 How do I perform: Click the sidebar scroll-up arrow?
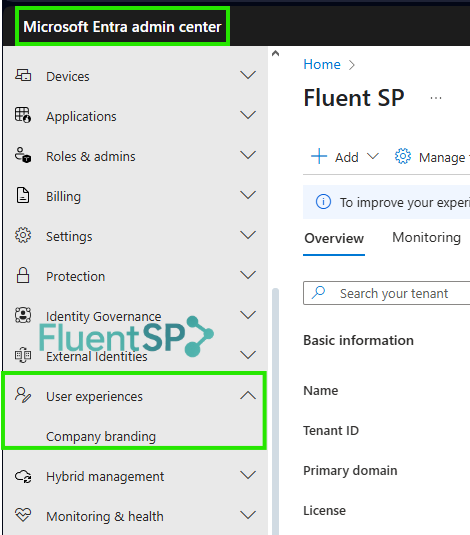pyautogui.click(x=275, y=53)
